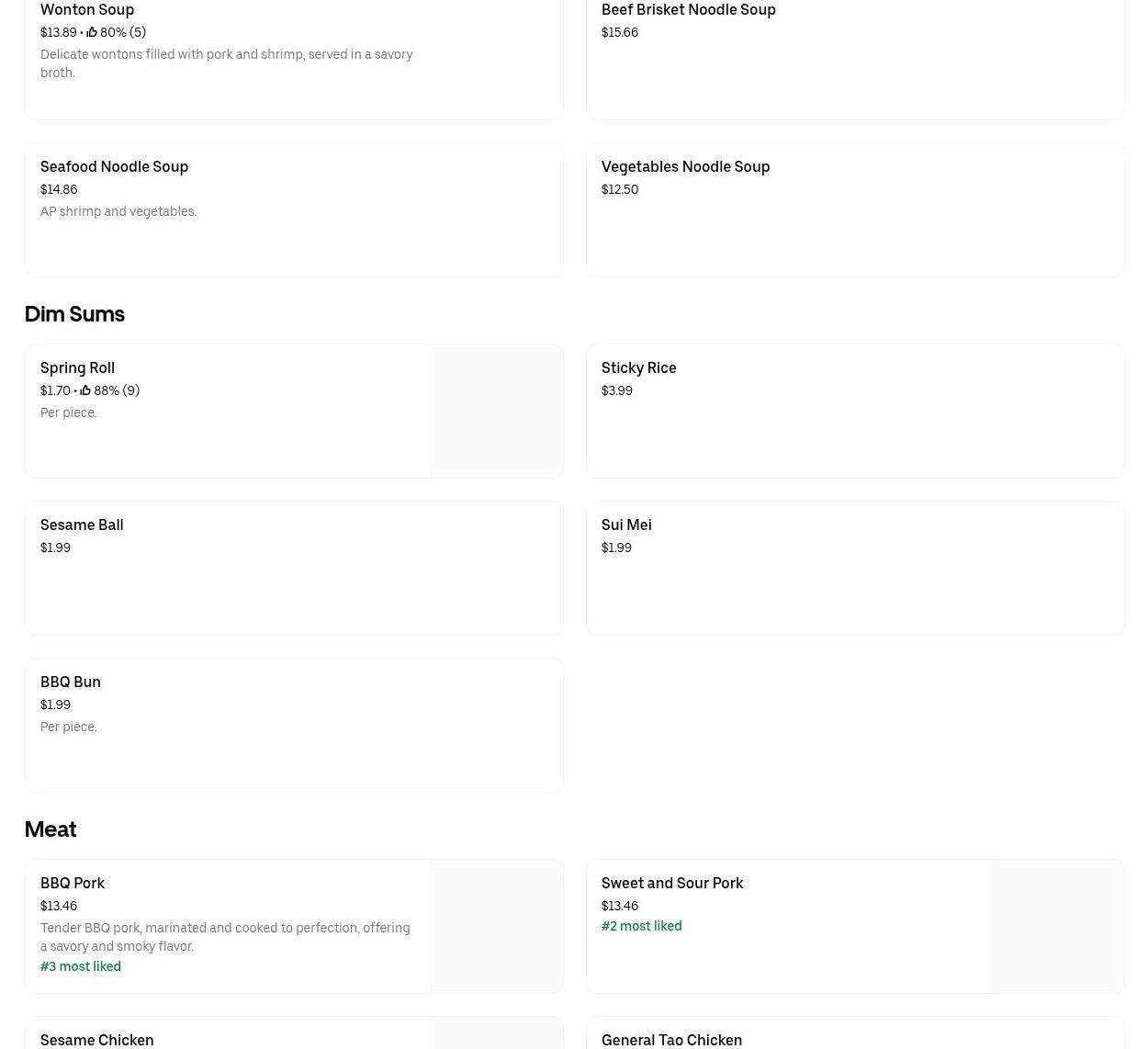Screen dimensions: 1148x1049
Task: Open the Sweet and Sour Pork image
Action: pyautogui.click(x=1057, y=926)
